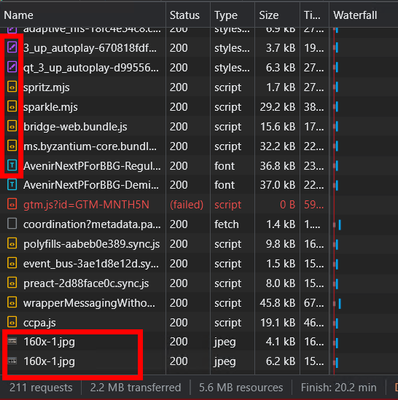This screenshot has height=400, width=398.
Task: Click the script icon beside wrapperMessagingWitho
Action: click(x=12, y=303)
